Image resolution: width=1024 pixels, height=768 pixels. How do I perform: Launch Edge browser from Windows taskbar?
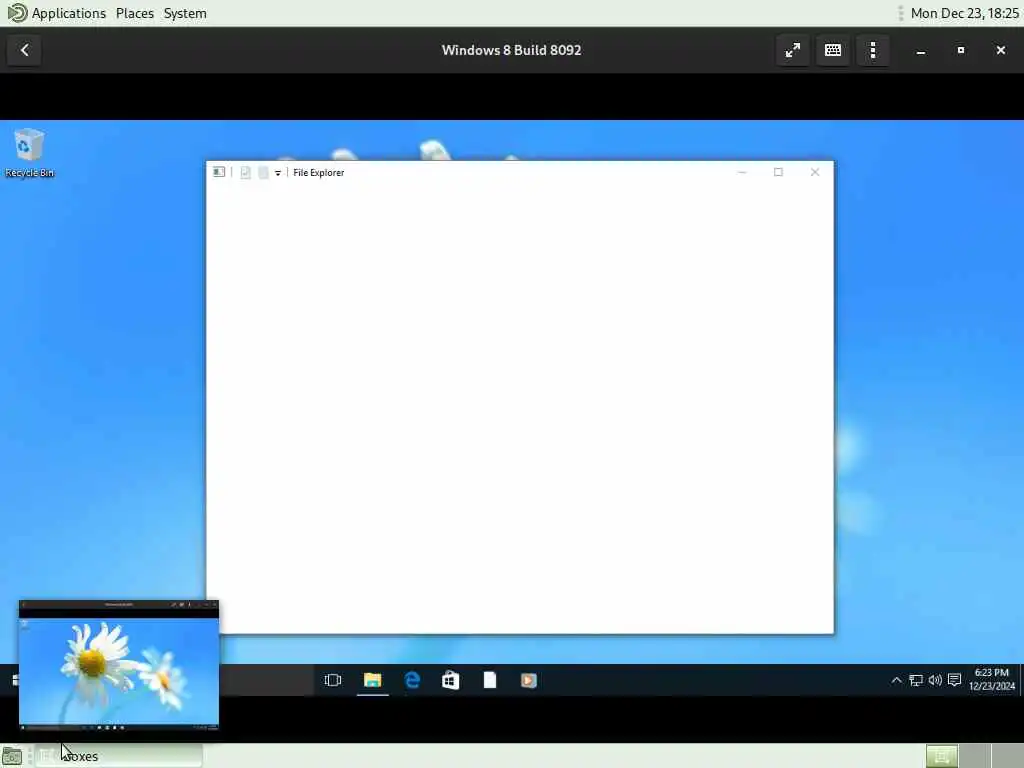coord(412,680)
